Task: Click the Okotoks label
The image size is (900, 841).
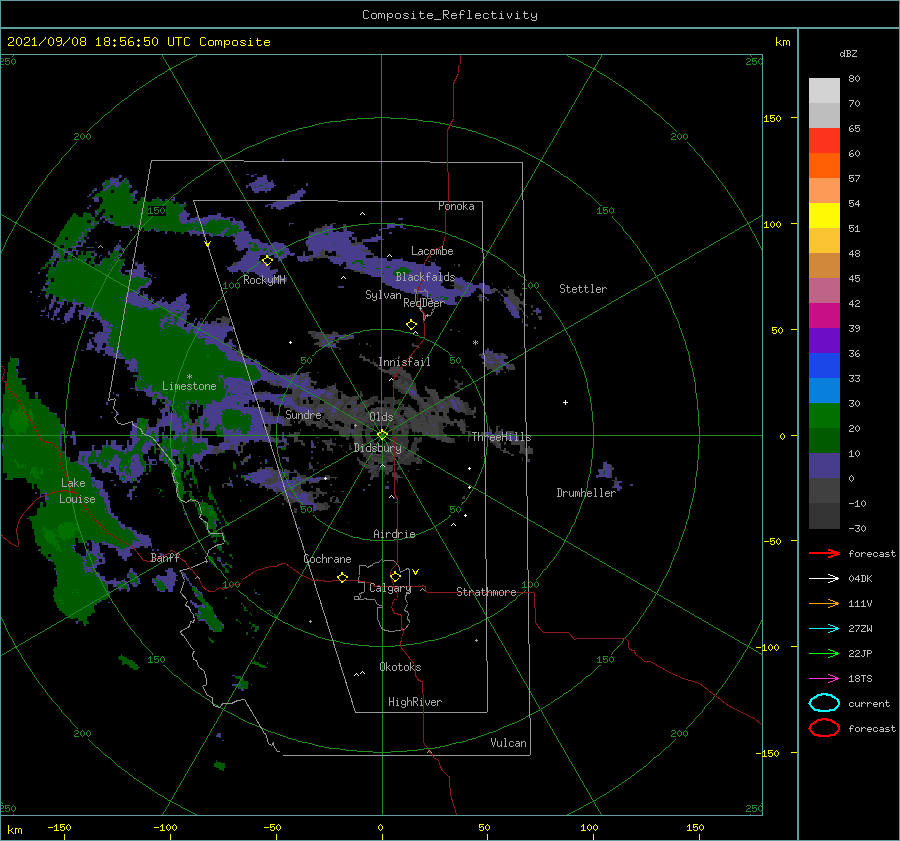Action: coord(400,667)
